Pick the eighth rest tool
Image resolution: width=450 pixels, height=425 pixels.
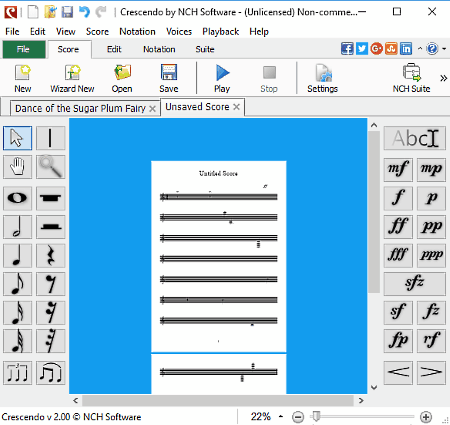pyautogui.click(x=50, y=284)
